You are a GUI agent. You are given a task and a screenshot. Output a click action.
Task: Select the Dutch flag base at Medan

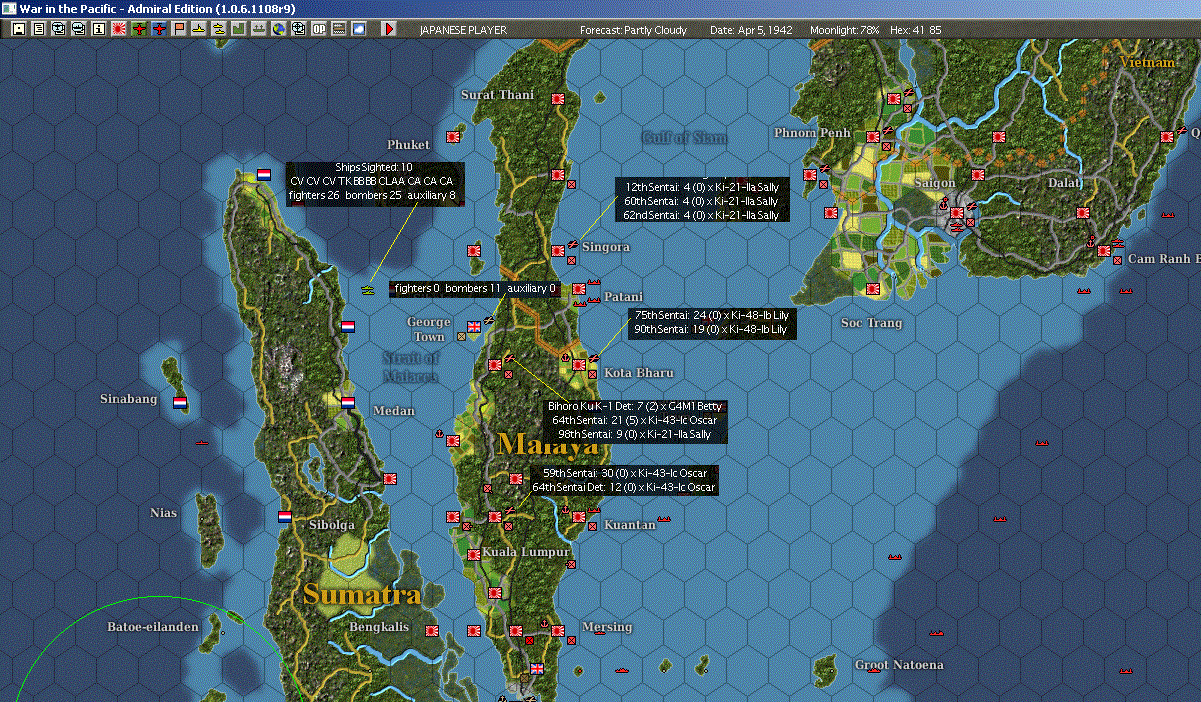coord(348,402)
